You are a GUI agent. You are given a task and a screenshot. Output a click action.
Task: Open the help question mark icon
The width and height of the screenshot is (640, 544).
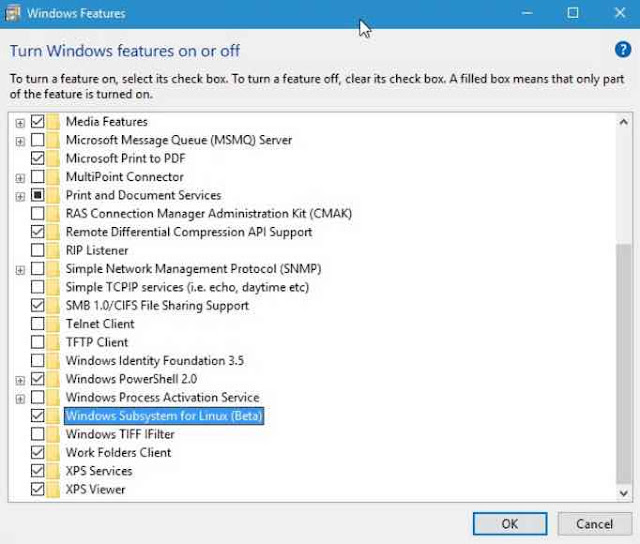[x=623, y=50]
